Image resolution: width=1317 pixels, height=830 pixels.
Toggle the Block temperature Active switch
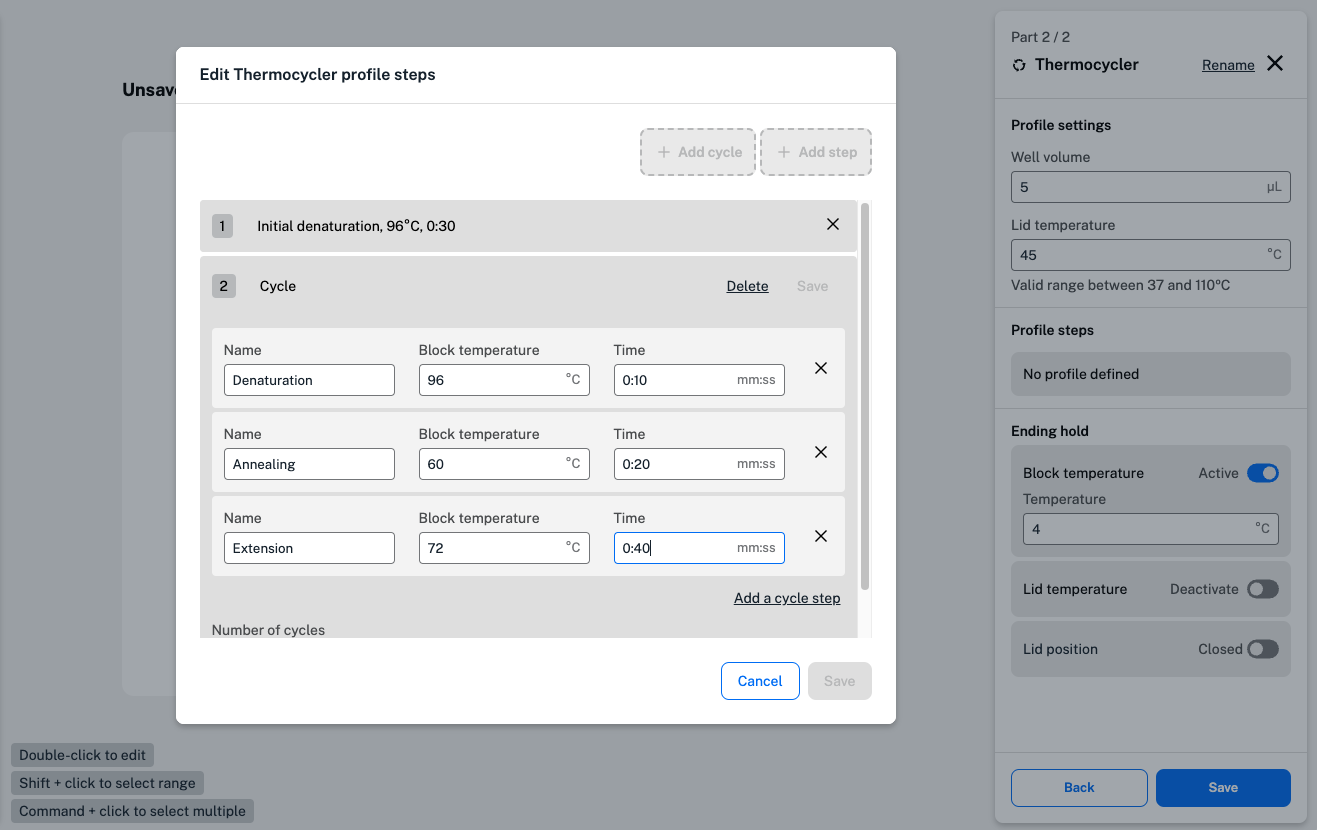point(1262,473)
